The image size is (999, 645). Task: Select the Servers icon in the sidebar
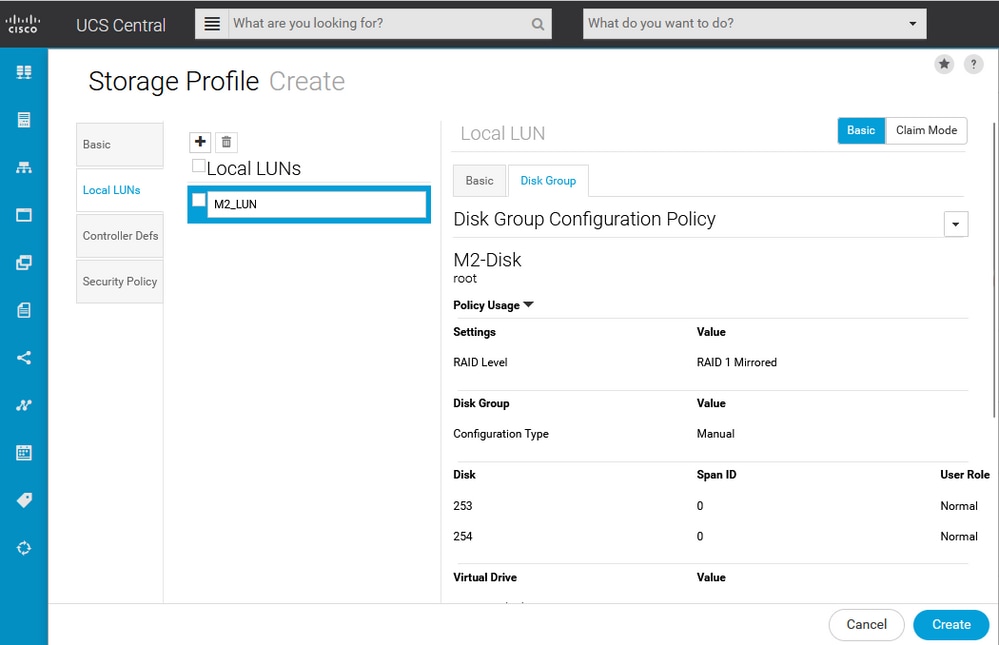(x=23, y=119)
